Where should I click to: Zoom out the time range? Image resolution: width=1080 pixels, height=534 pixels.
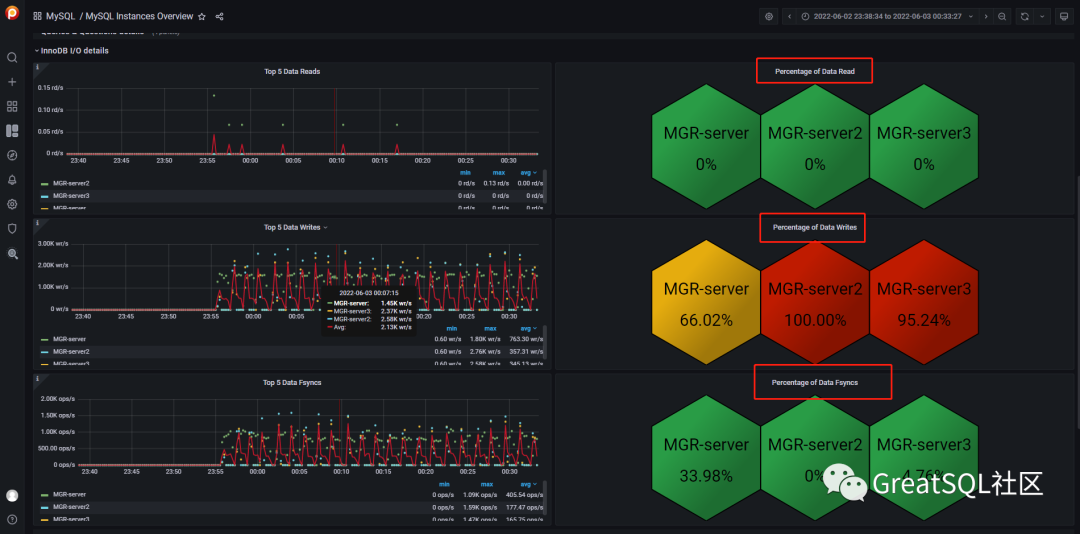point(1002,16)
